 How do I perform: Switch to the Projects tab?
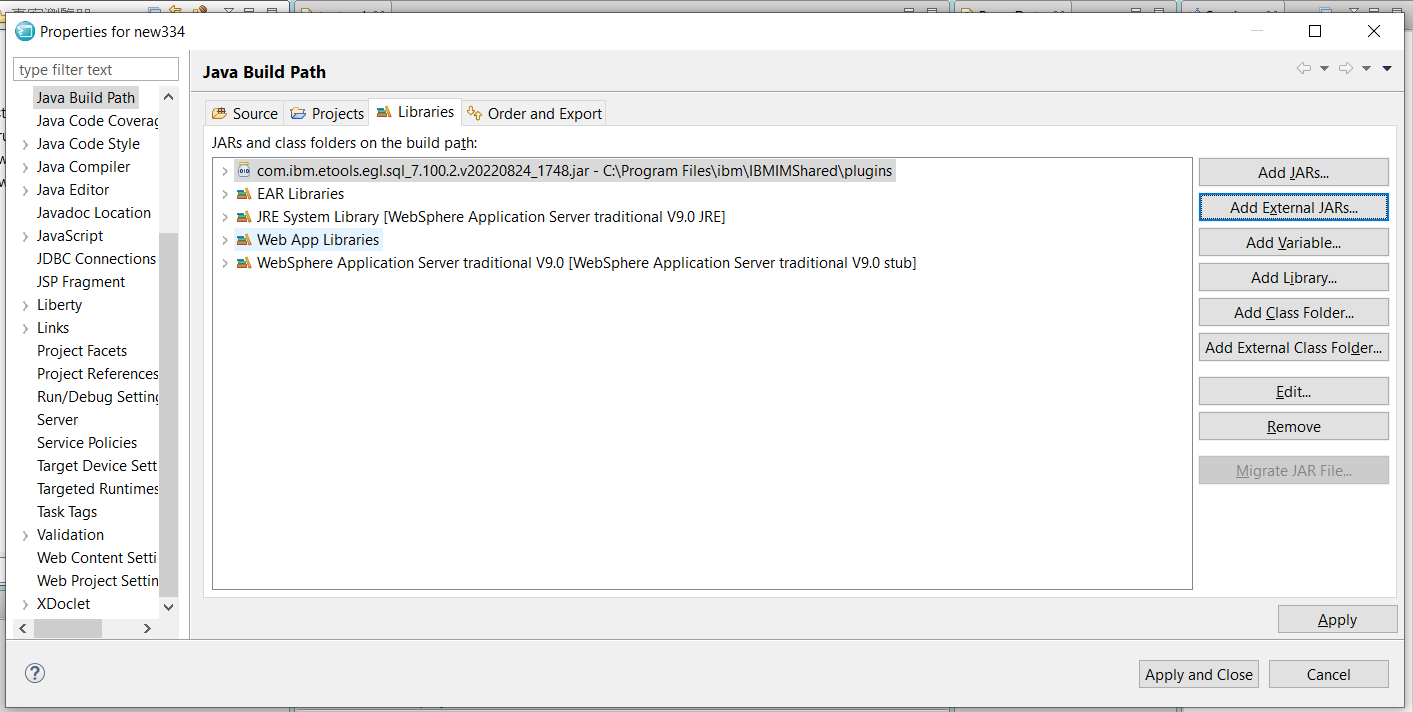coord(327,113)
